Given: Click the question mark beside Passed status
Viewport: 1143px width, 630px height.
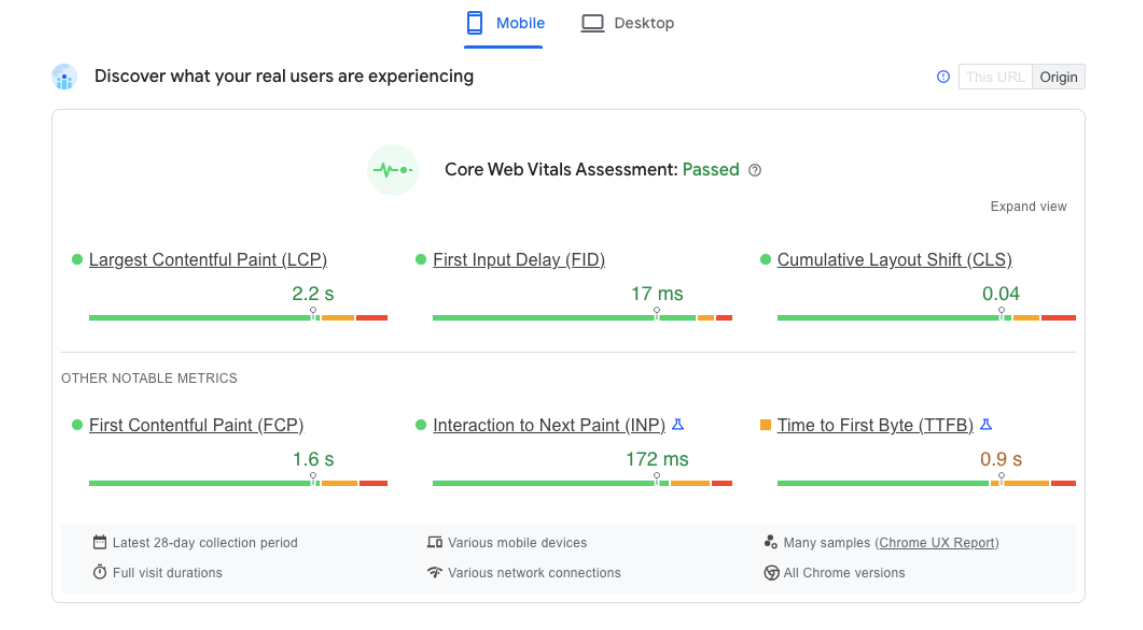Looking at the screenshot, I should click(754, 170).
